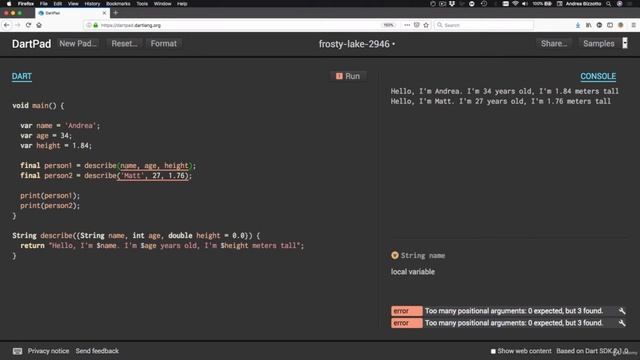640x360 pixels.
Task: Click the volume icon in menu bar
Action: point(525,4)
